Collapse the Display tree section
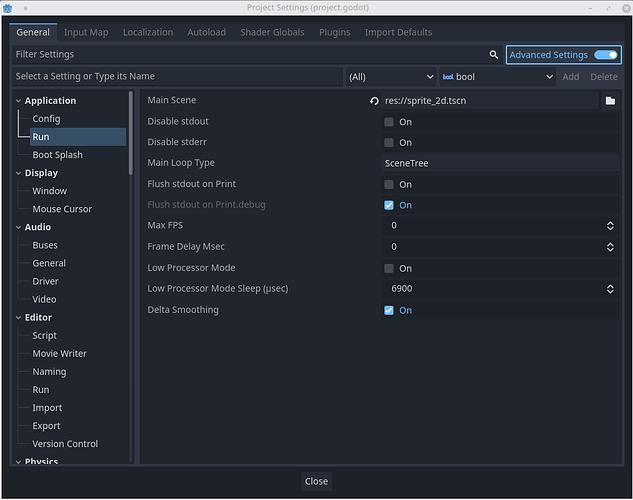Image resolution: width=633 pixels, height=500 pixels. point(18,173)
